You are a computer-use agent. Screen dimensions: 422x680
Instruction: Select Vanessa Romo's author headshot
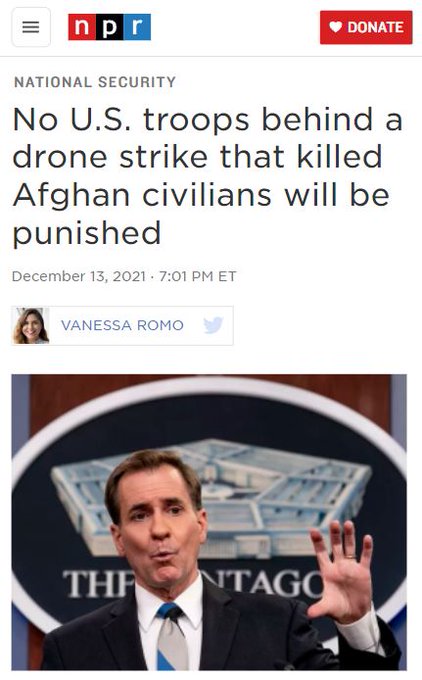tap(31, 326)
